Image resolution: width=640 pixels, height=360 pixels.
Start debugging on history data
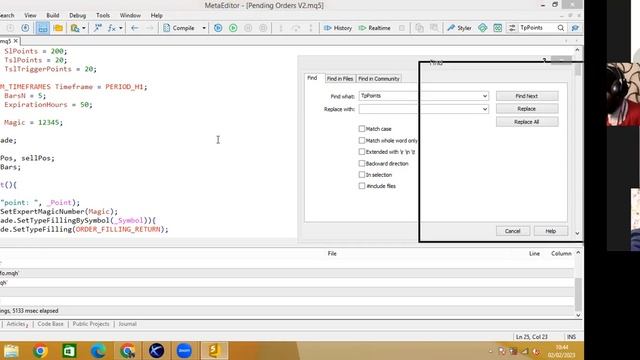(x=218, y=28)
